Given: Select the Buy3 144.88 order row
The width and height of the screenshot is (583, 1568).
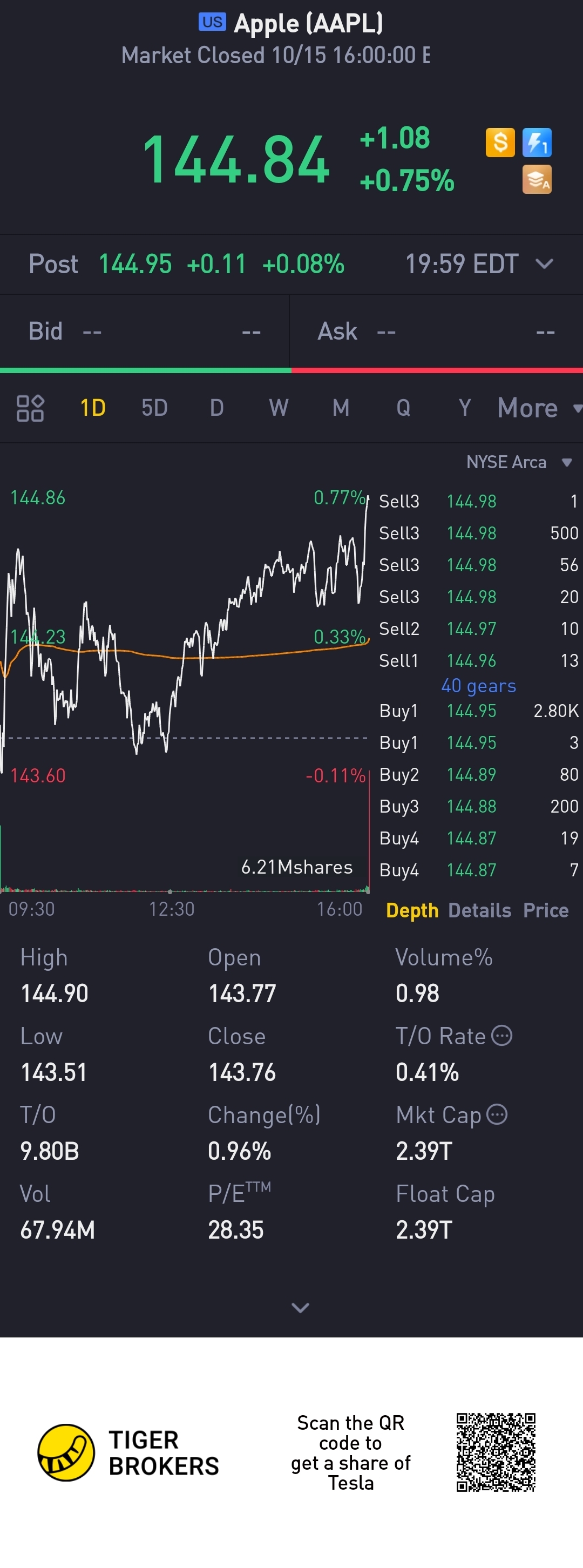Looking at the screenshot, I should 478,807.
